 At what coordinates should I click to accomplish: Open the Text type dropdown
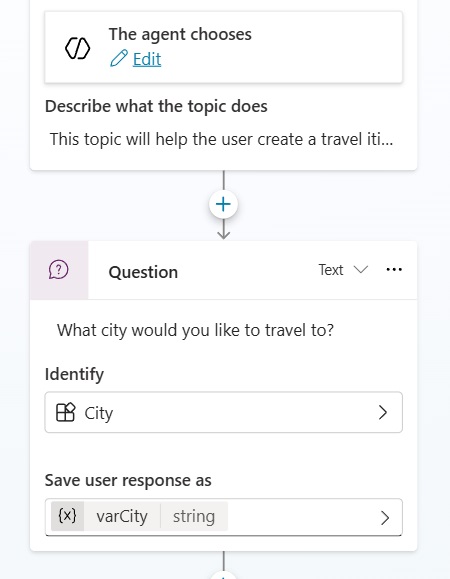pos(343,270)
